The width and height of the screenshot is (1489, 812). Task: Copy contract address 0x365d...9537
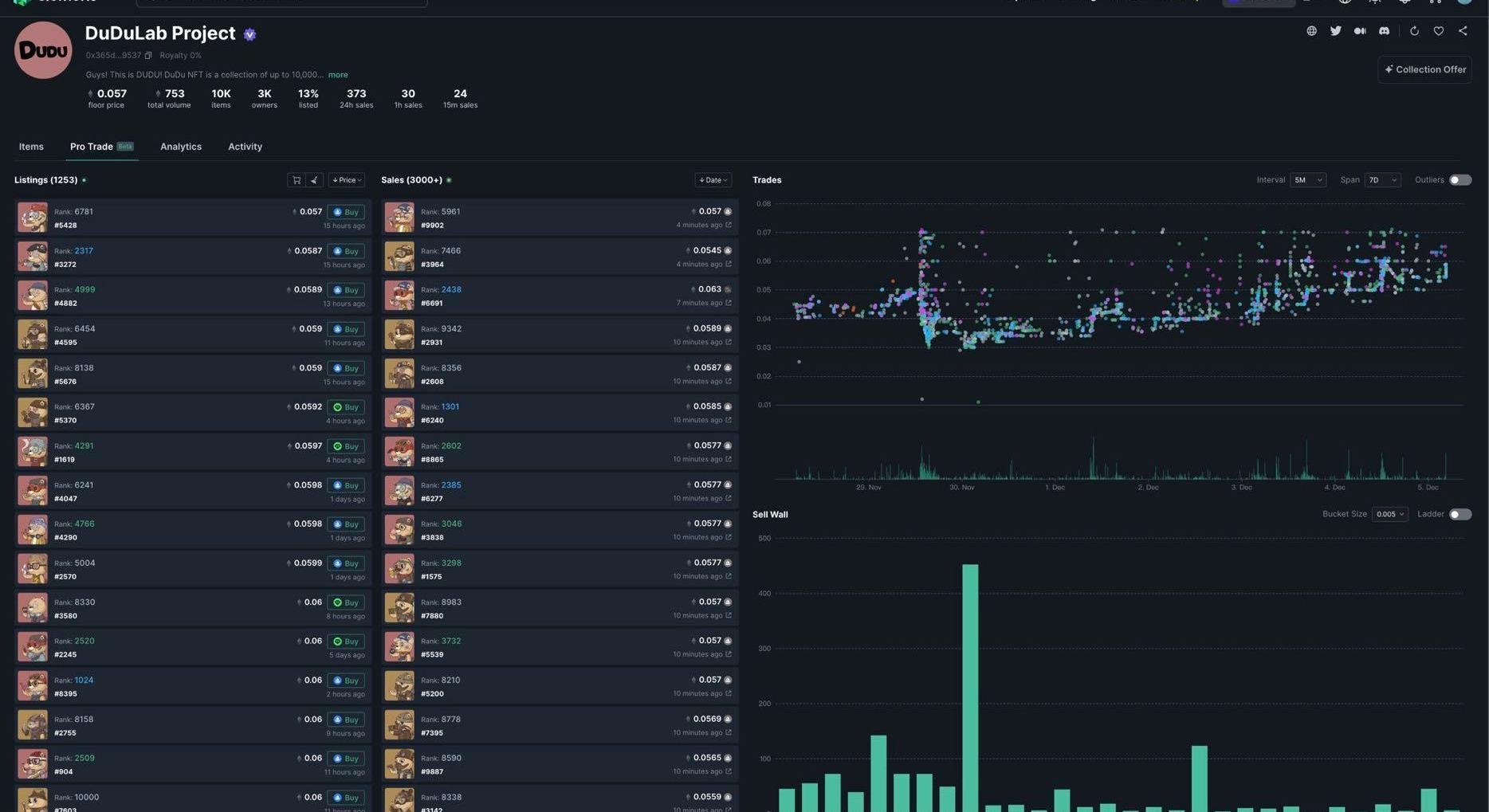pos(148,56)
